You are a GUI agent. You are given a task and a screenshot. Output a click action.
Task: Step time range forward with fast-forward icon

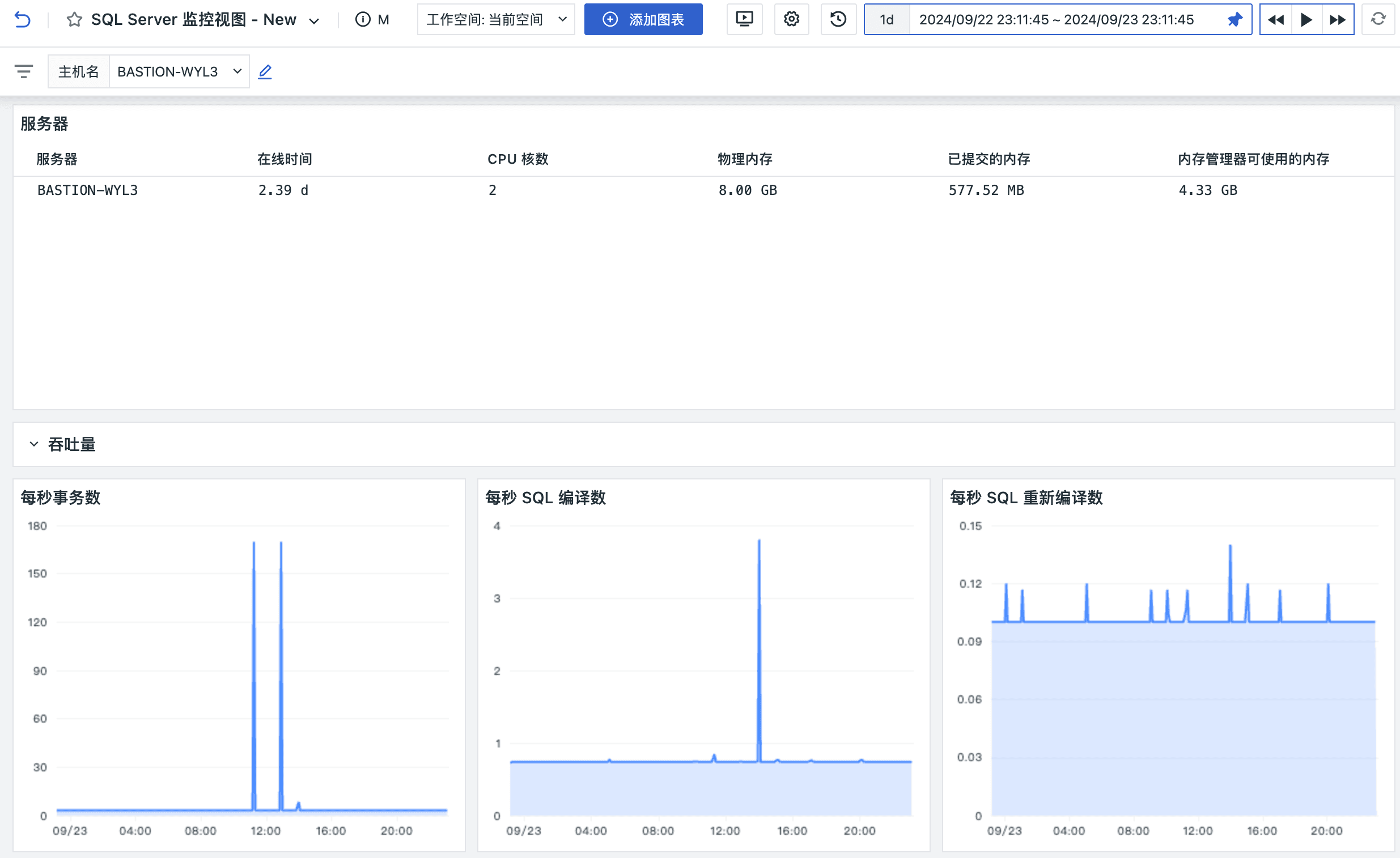[1338, 19]
